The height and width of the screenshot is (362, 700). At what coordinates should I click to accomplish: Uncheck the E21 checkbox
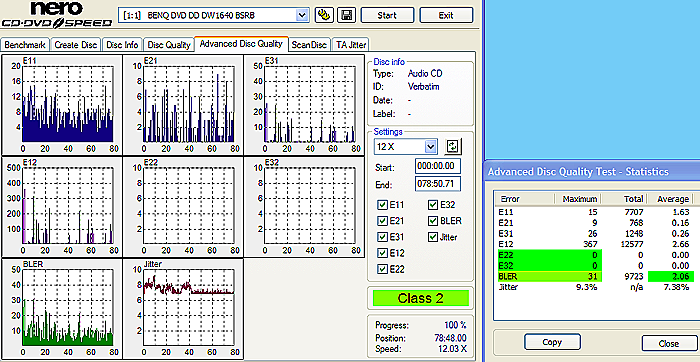point(382,221)
